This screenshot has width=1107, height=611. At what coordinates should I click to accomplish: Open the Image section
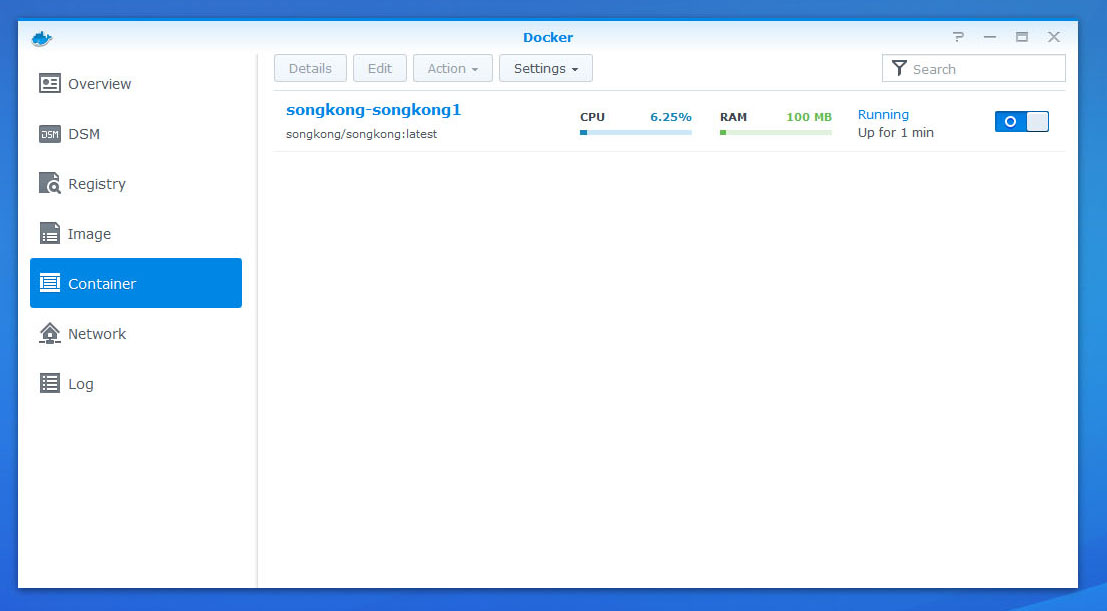[136, 233]
